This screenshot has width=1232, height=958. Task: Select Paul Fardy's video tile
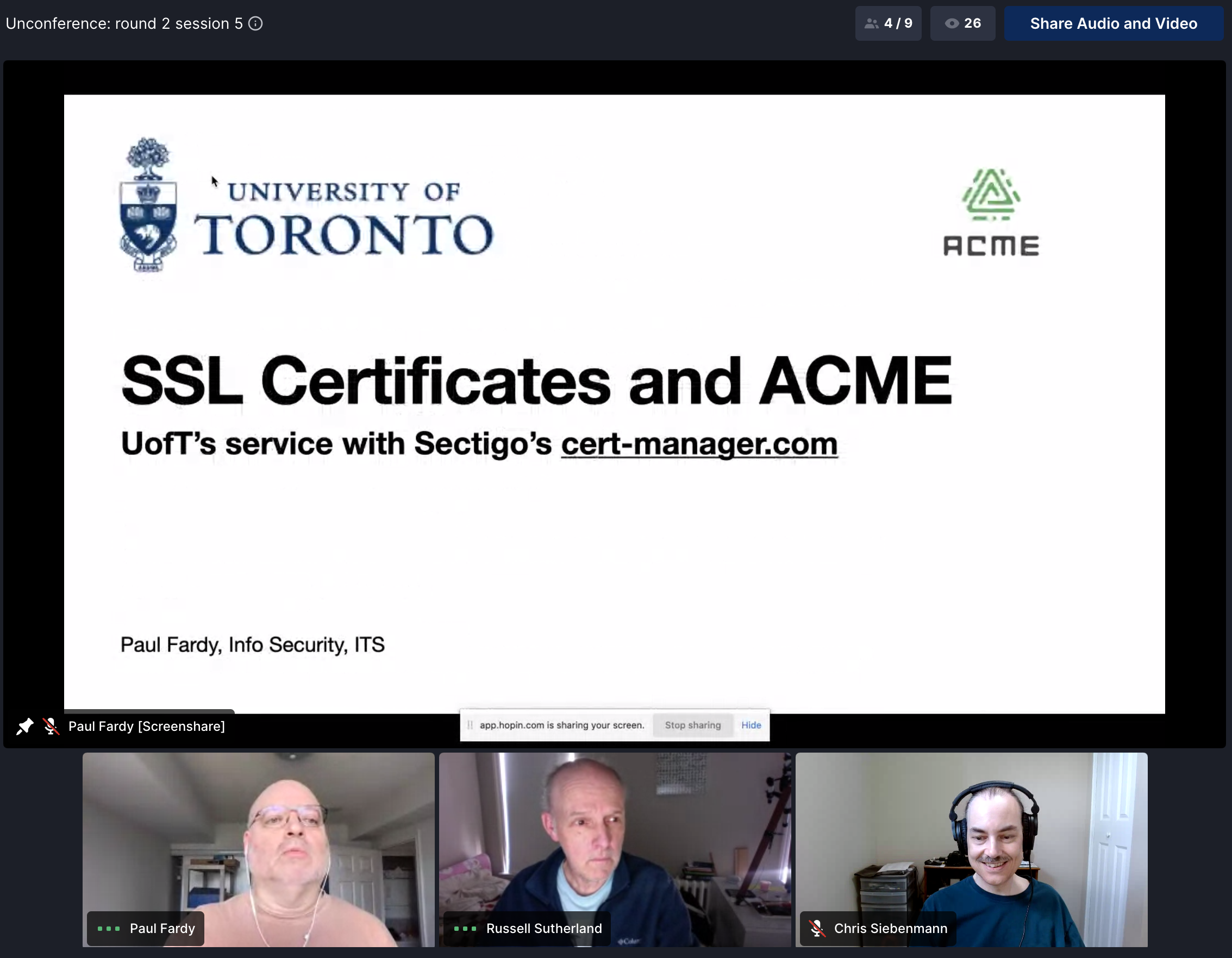pyautogui.click(x=258, y=849)
